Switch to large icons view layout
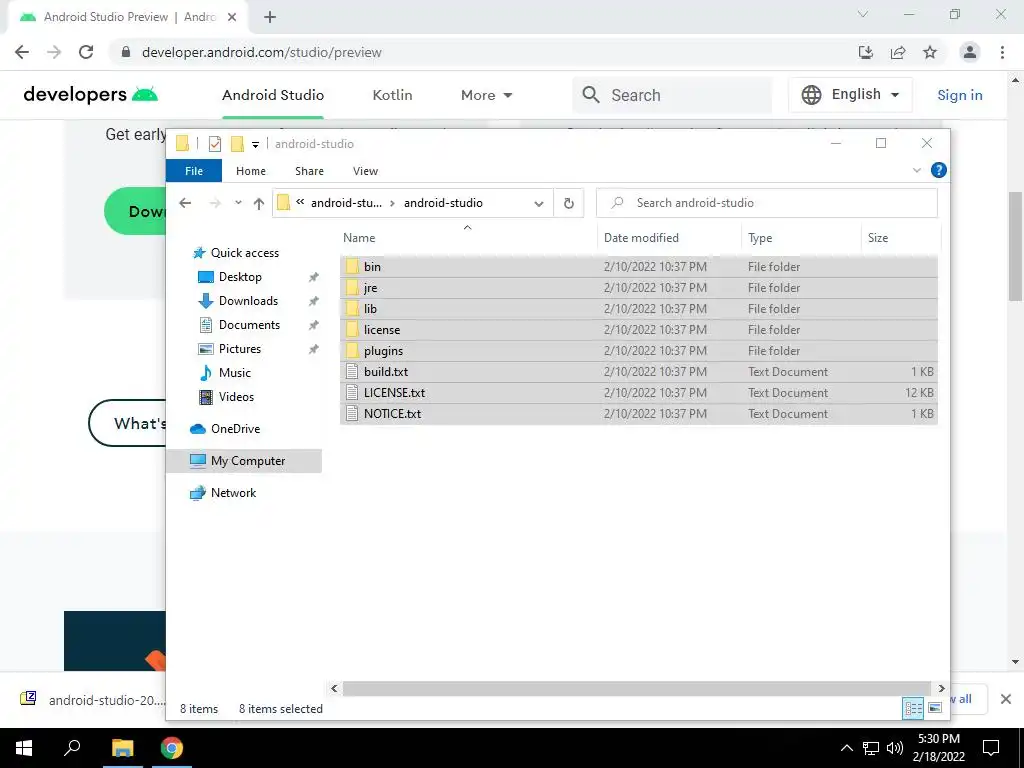 (935, 708)
